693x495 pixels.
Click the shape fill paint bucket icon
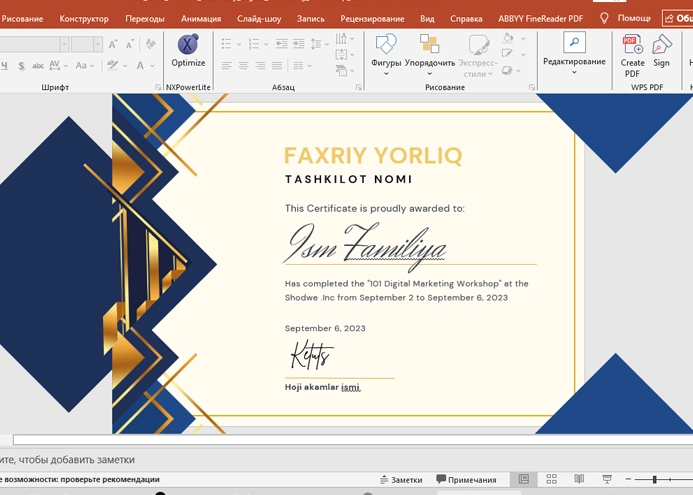pyautogui.click(x=508, y=38)
